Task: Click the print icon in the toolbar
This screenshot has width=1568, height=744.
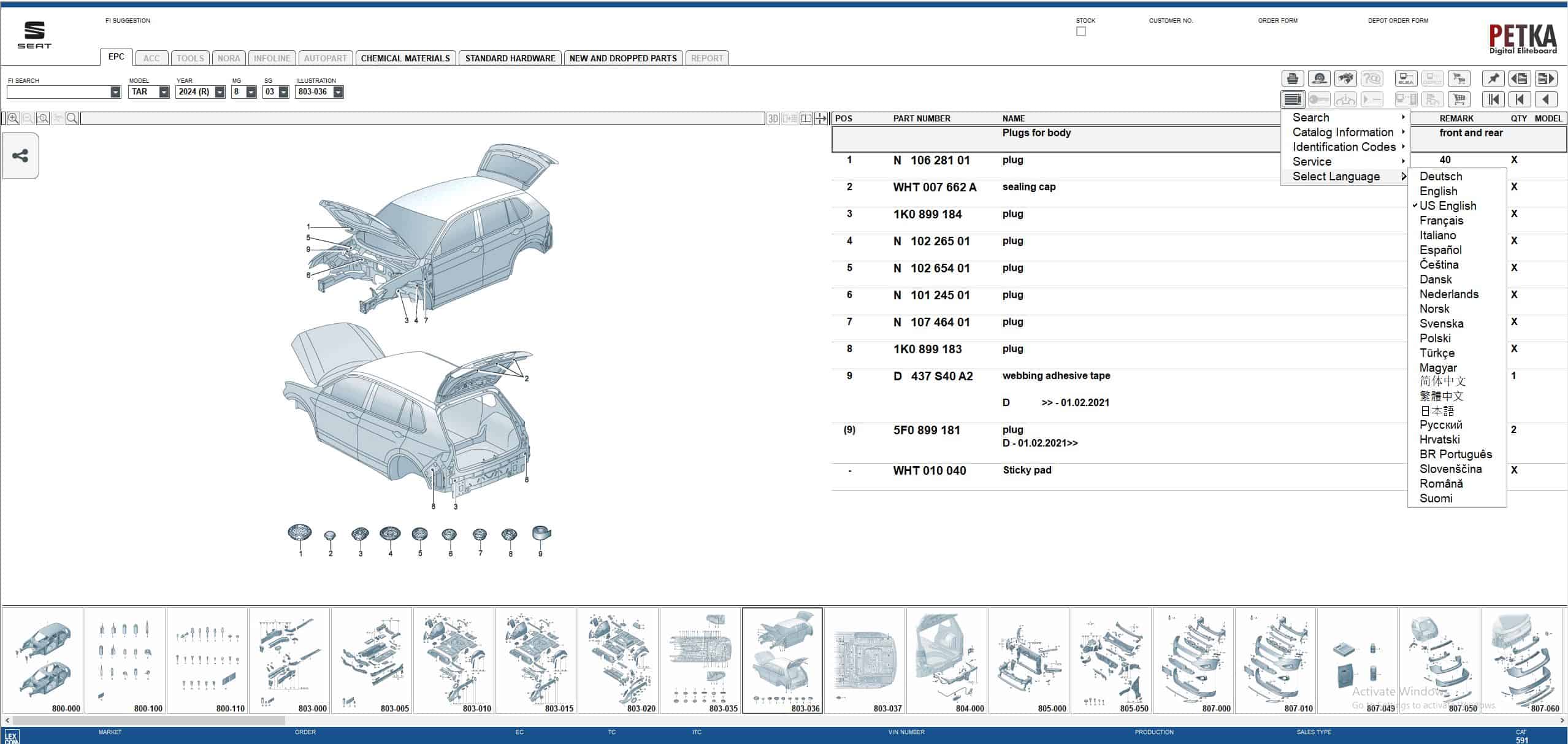Action: (x=1293, y=79)
